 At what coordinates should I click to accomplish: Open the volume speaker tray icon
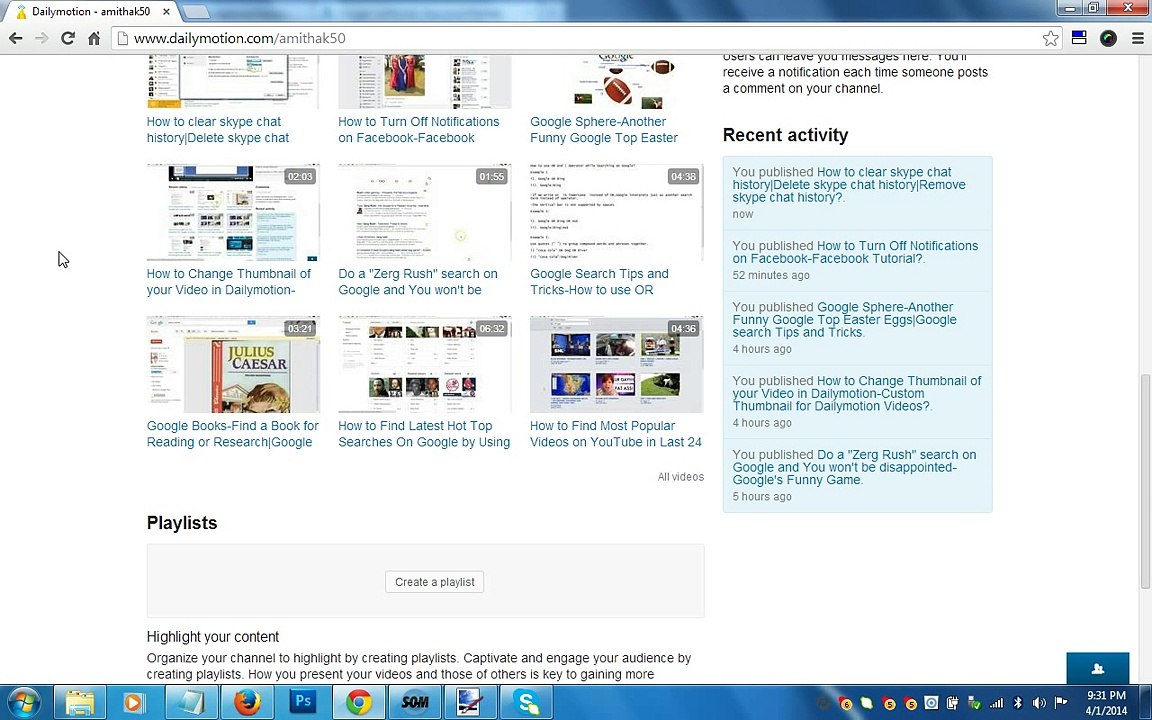[1039, 703]
